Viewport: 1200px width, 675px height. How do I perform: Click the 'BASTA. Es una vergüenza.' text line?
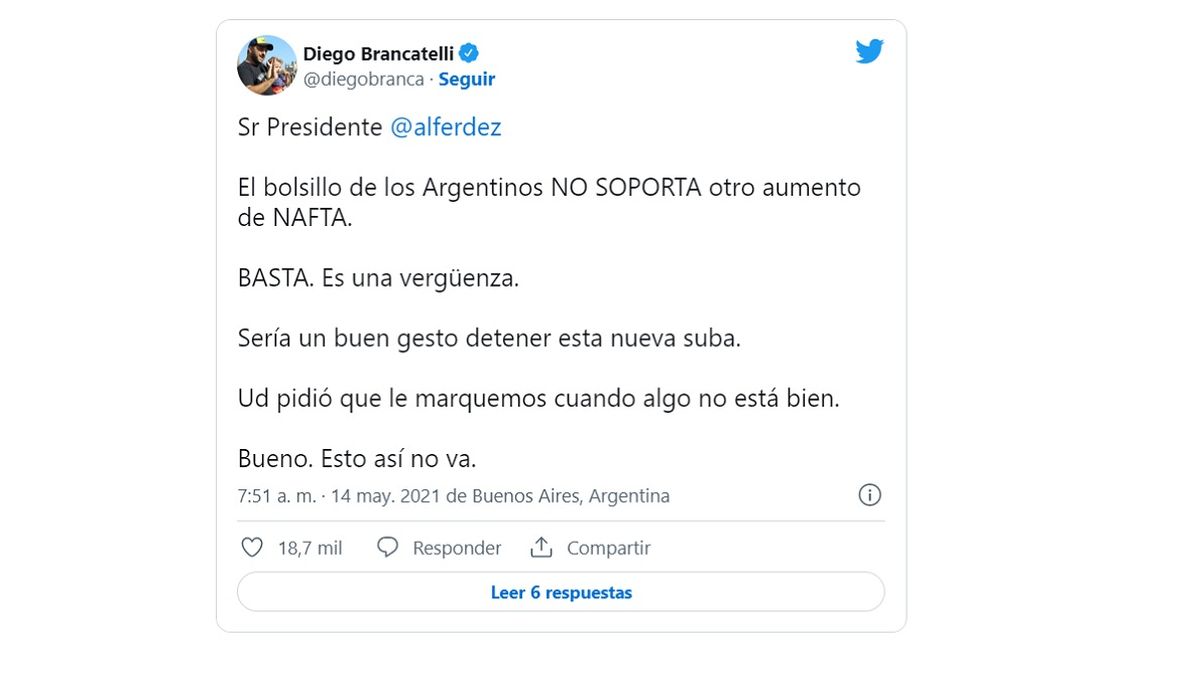click(x=378, y=278)
